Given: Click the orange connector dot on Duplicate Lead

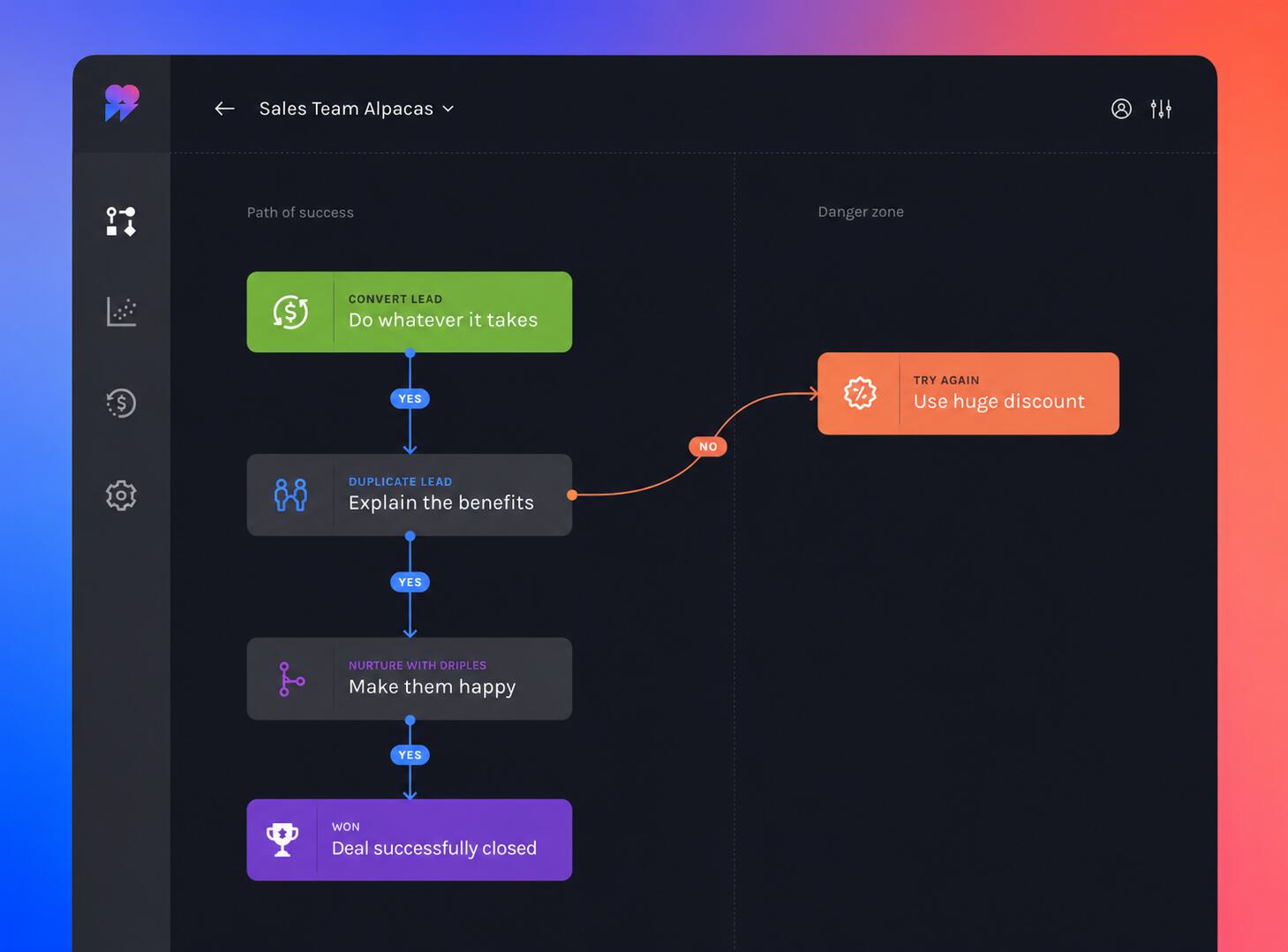Looking at the screenshot, I should coord(572,495).
